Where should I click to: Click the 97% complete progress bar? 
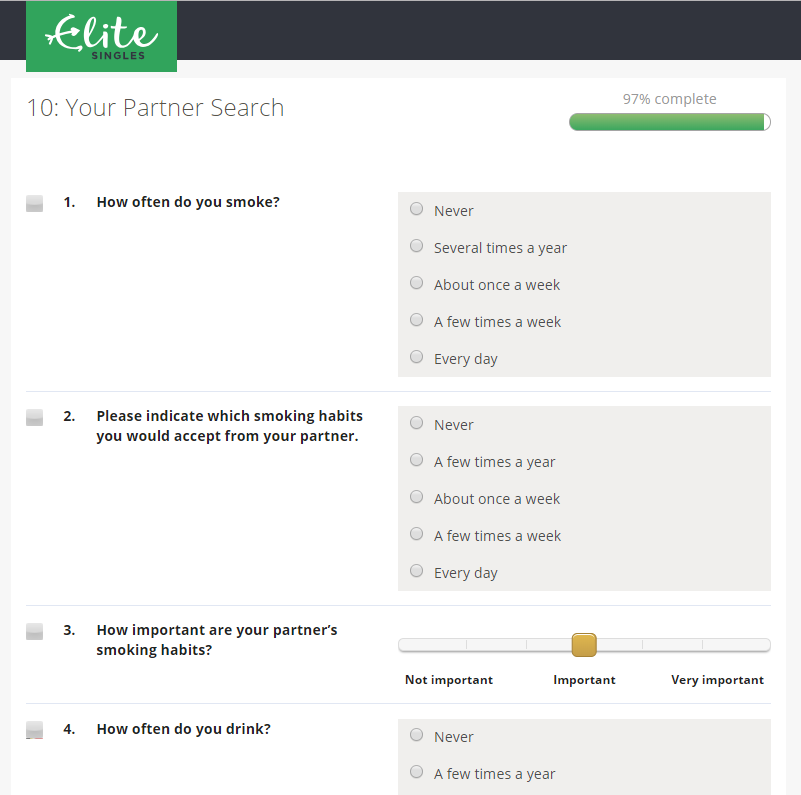point(670,122)
